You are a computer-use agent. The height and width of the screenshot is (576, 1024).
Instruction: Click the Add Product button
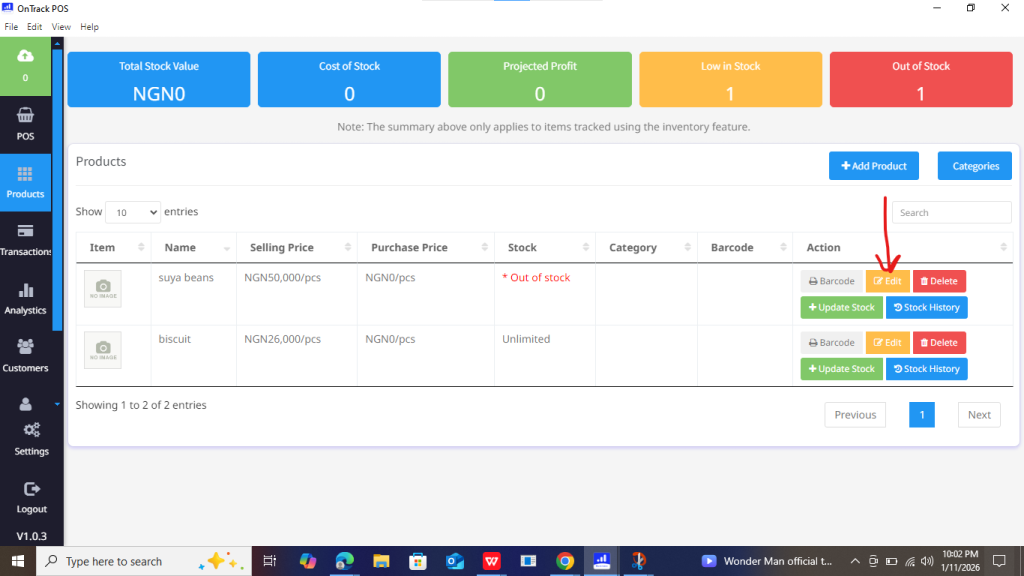tap(873, 166)
